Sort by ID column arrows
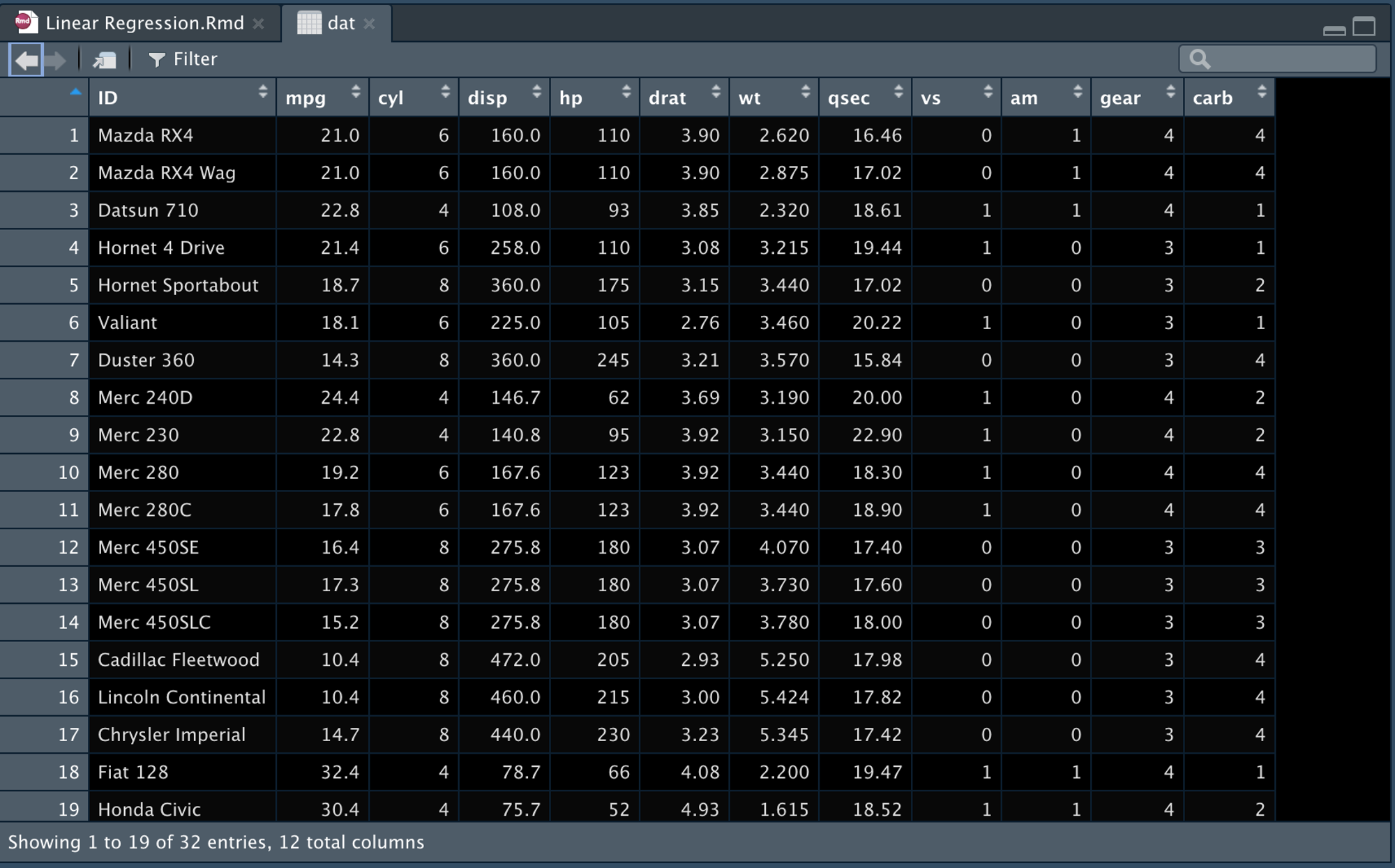The width and height of the screenshot is (1395, 868). (263, 91)
